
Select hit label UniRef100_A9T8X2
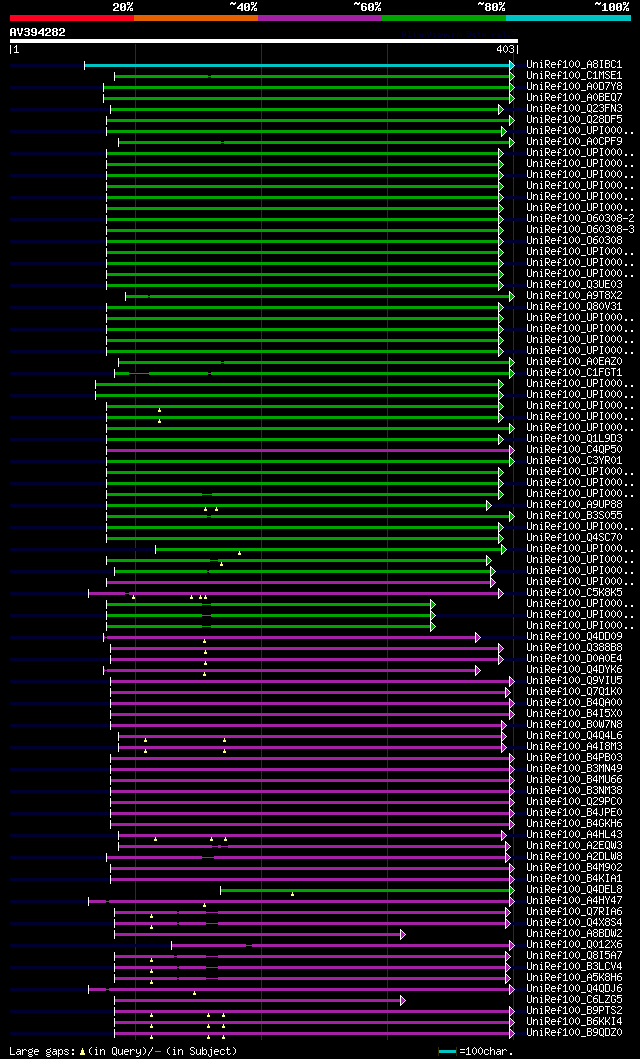(x=575, y=296)
